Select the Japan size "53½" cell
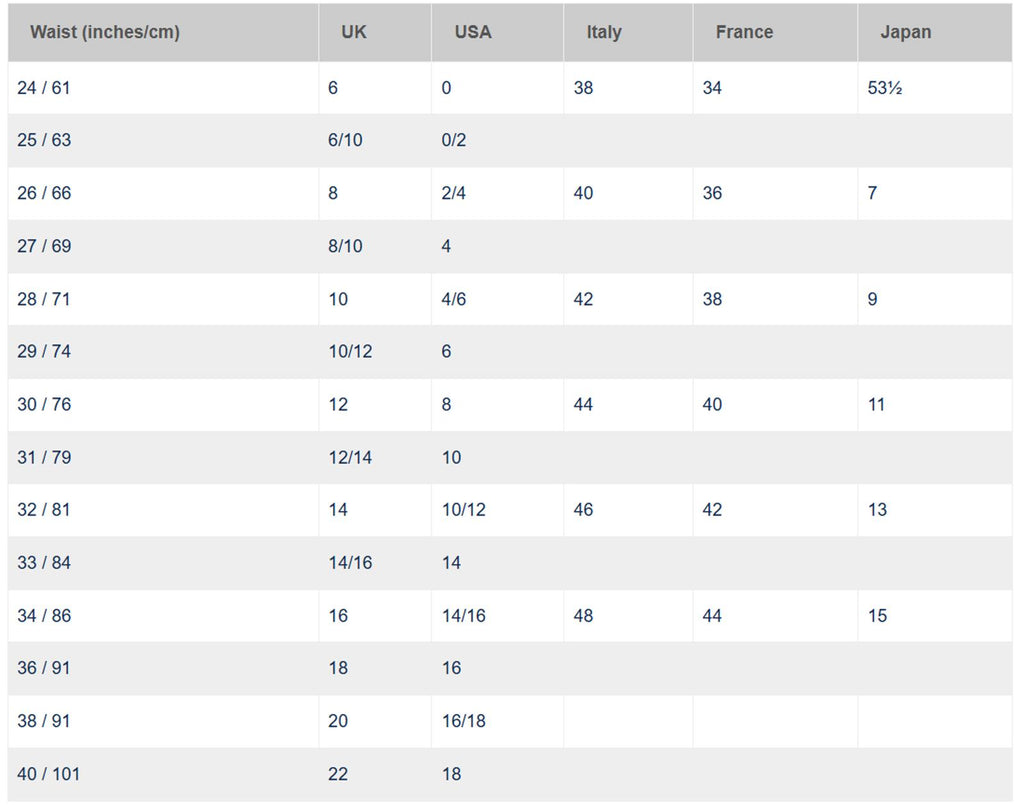 pos(885,88)
